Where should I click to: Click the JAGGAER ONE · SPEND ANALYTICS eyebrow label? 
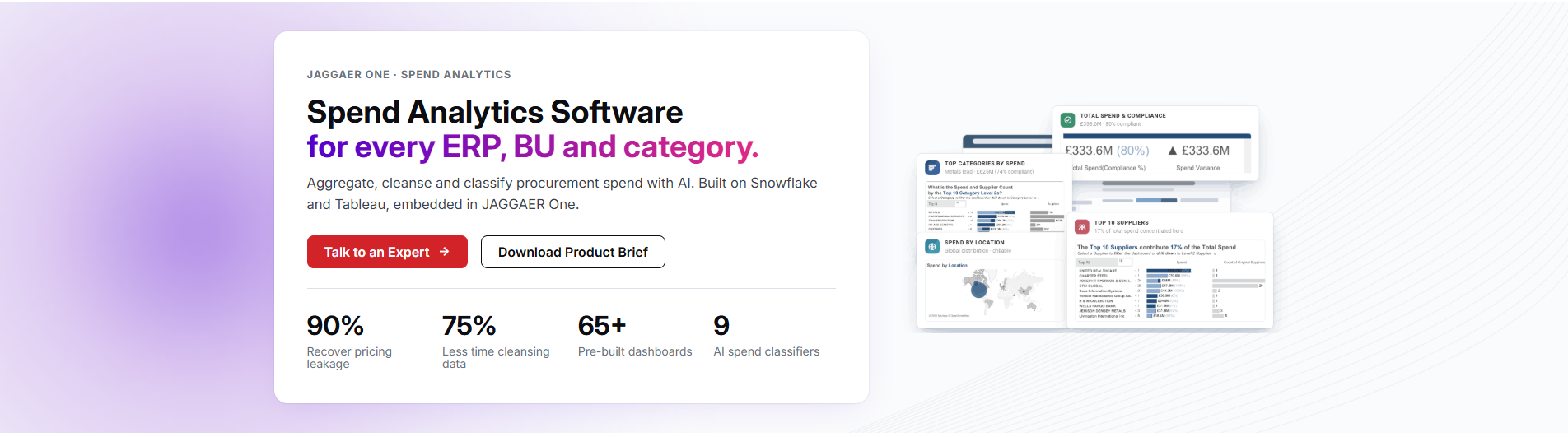click(x=408, y=74)
